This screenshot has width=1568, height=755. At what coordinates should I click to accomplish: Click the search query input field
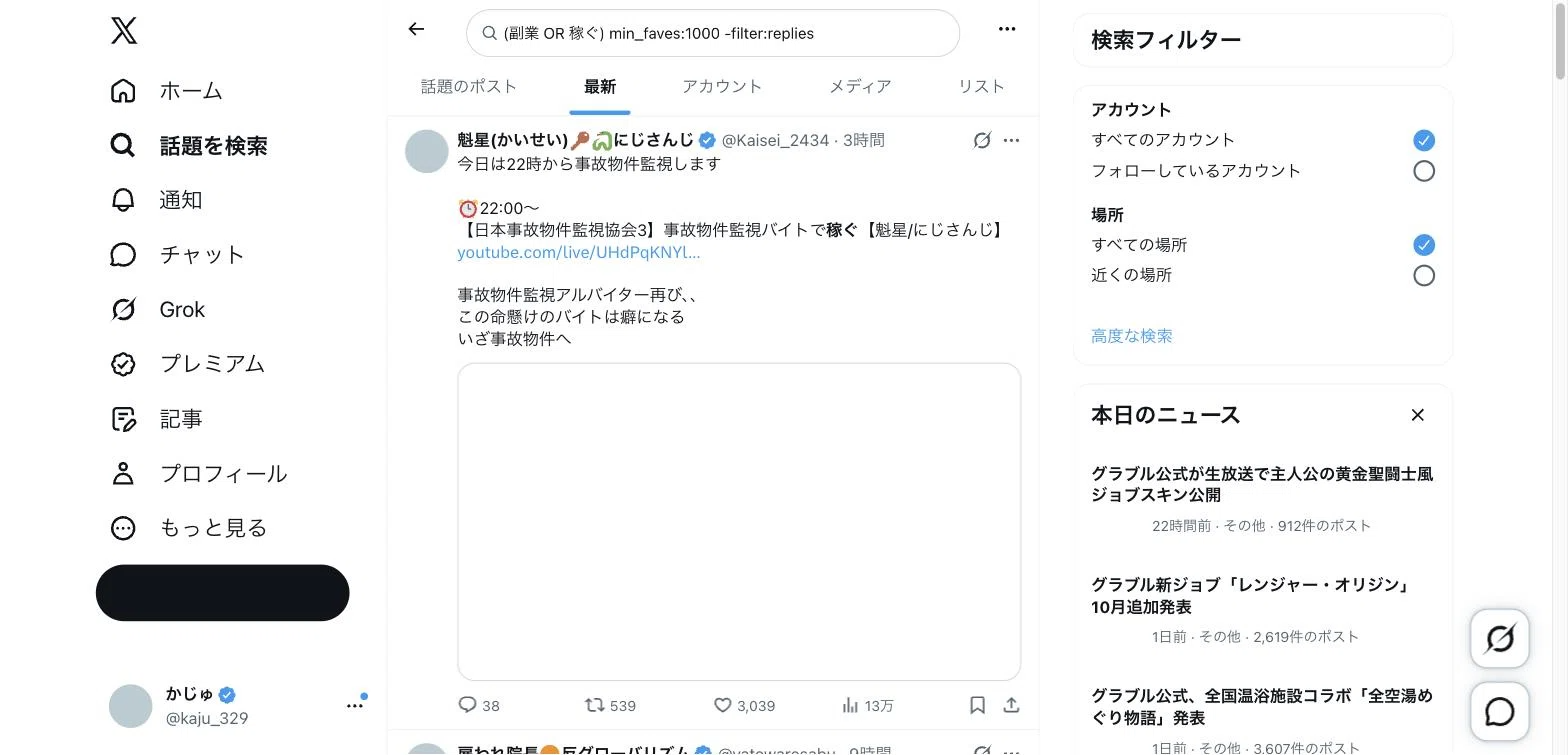coord(713,33)
